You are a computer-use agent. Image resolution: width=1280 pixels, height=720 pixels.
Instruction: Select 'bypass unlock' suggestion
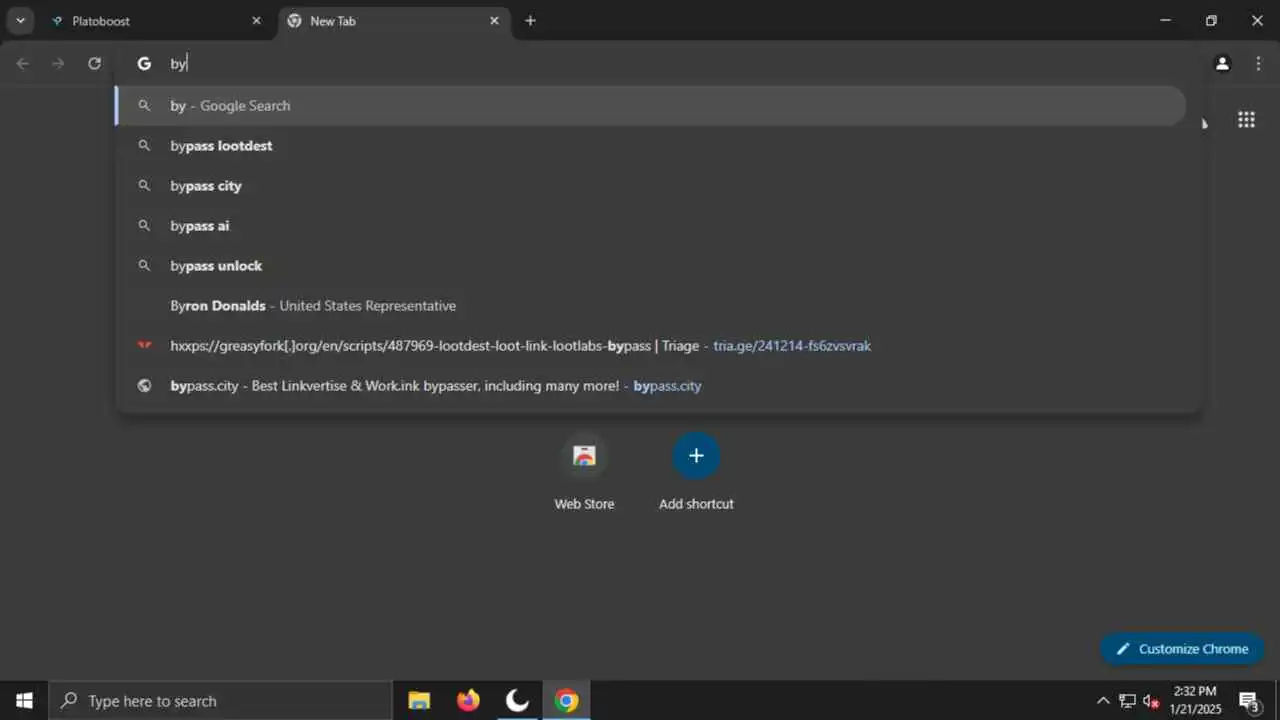(650, 266)
